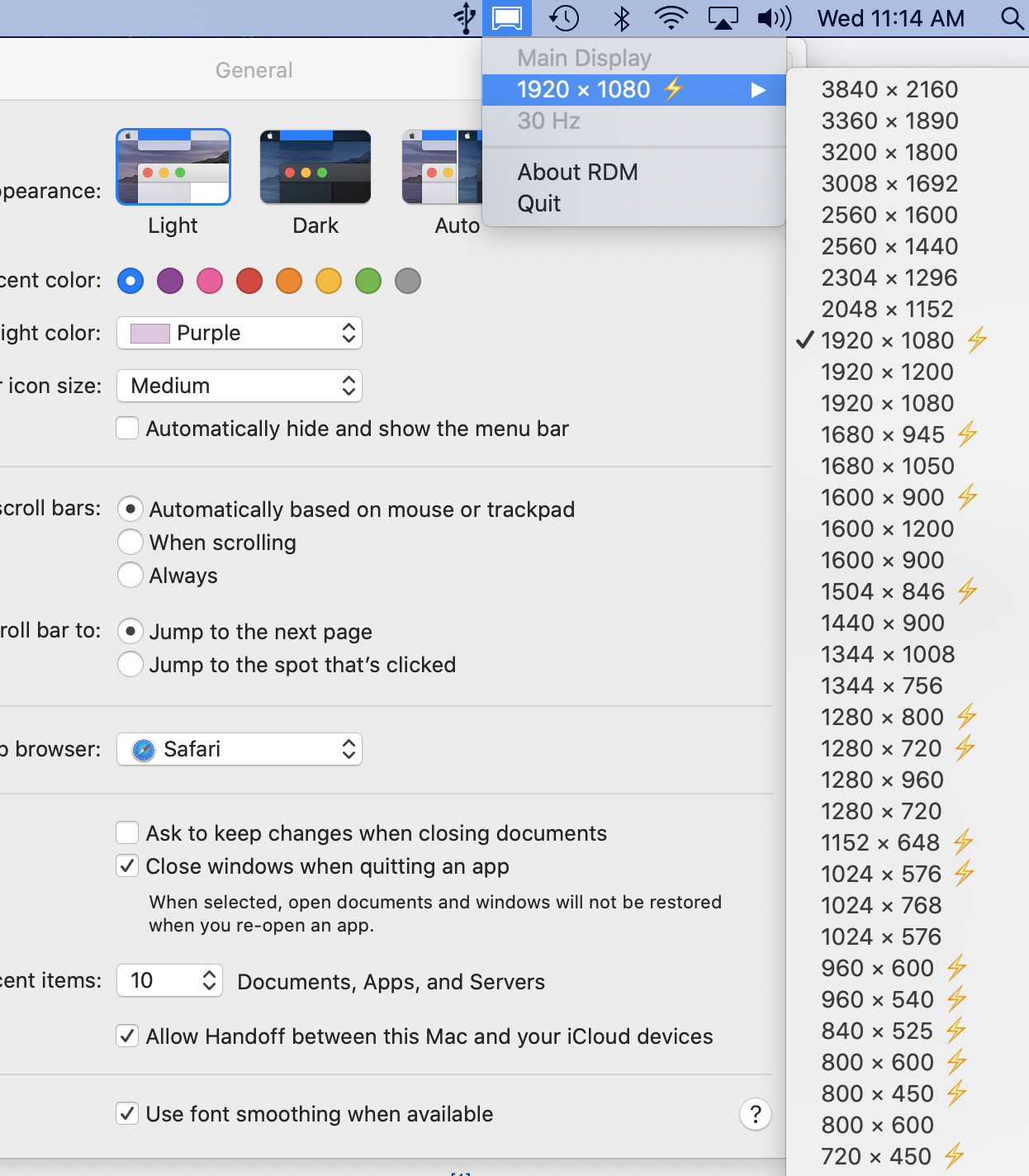Uncheck Close windows when quitting an app

point(127,865)
